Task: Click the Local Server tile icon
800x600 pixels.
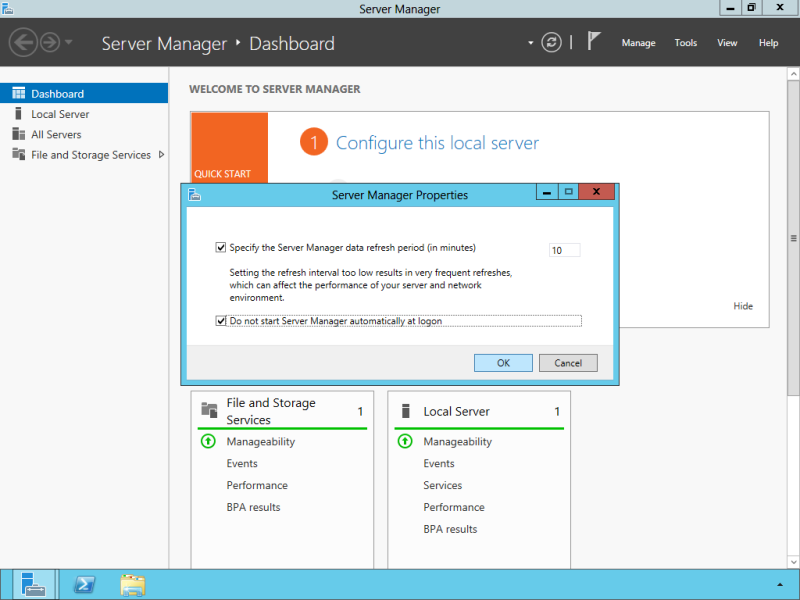Action: pyautogui.click(x=406, y=411)
